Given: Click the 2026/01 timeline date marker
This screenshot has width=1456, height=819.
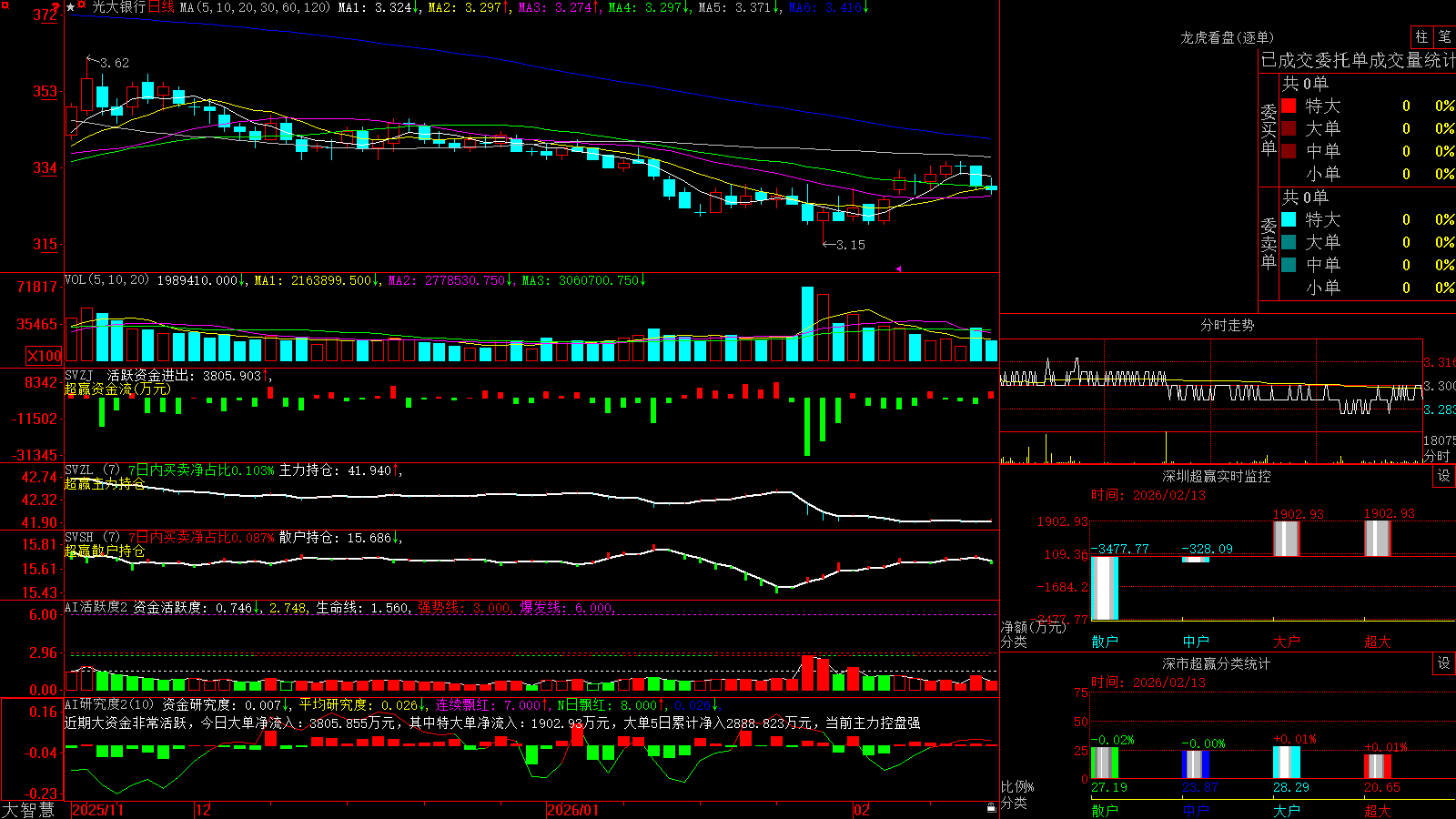Looking at the screenshot, I should pos(572,810).
